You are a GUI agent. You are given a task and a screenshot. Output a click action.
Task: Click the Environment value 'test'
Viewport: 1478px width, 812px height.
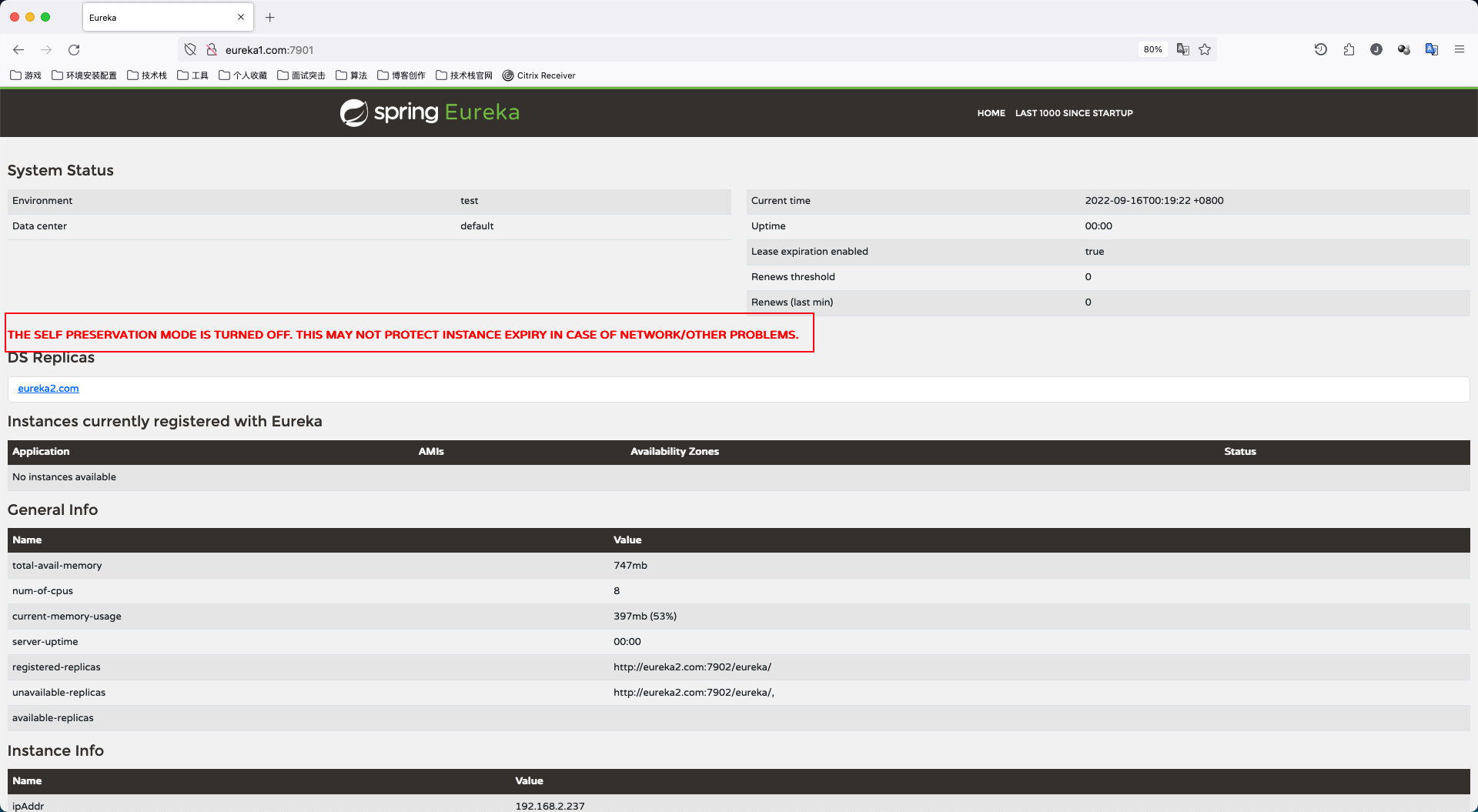point(469,201)
